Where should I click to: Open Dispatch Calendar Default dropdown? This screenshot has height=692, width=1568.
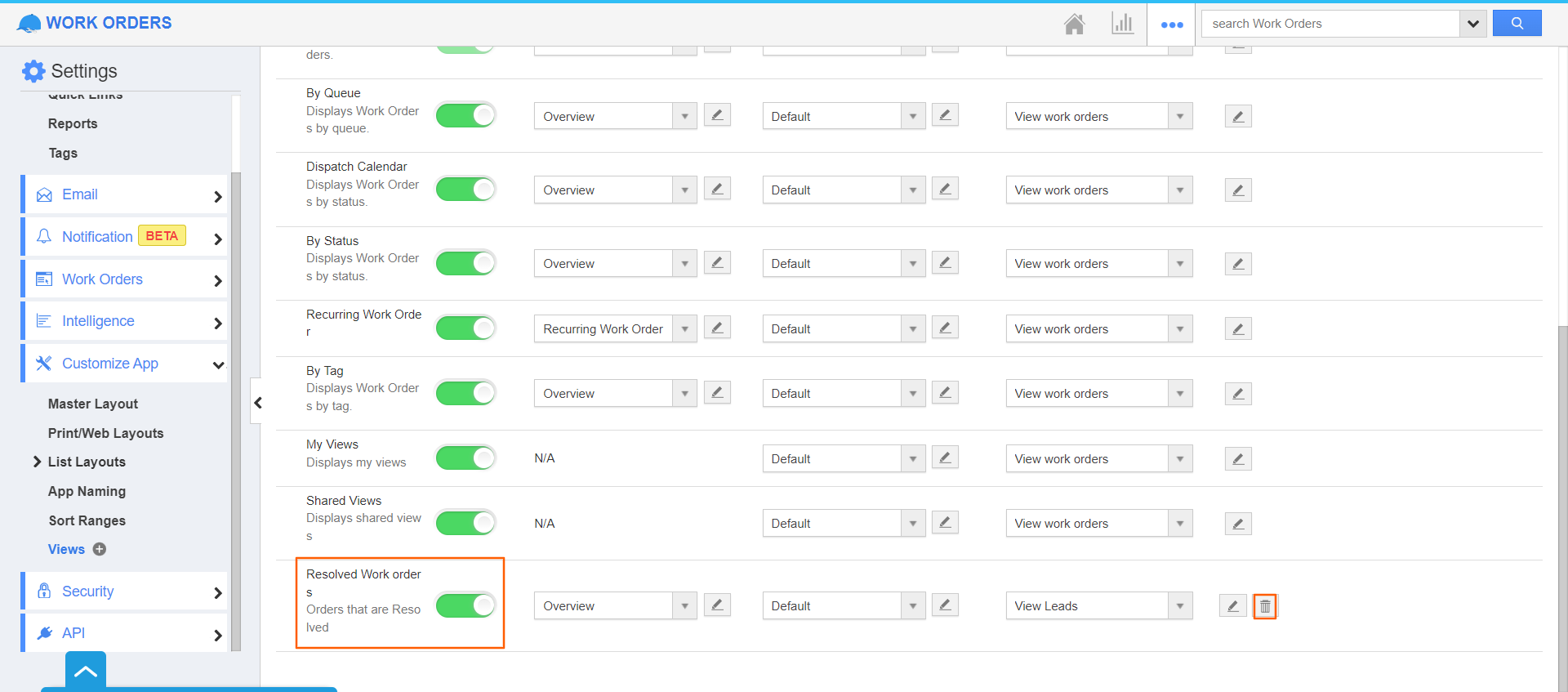coord(844,190)
